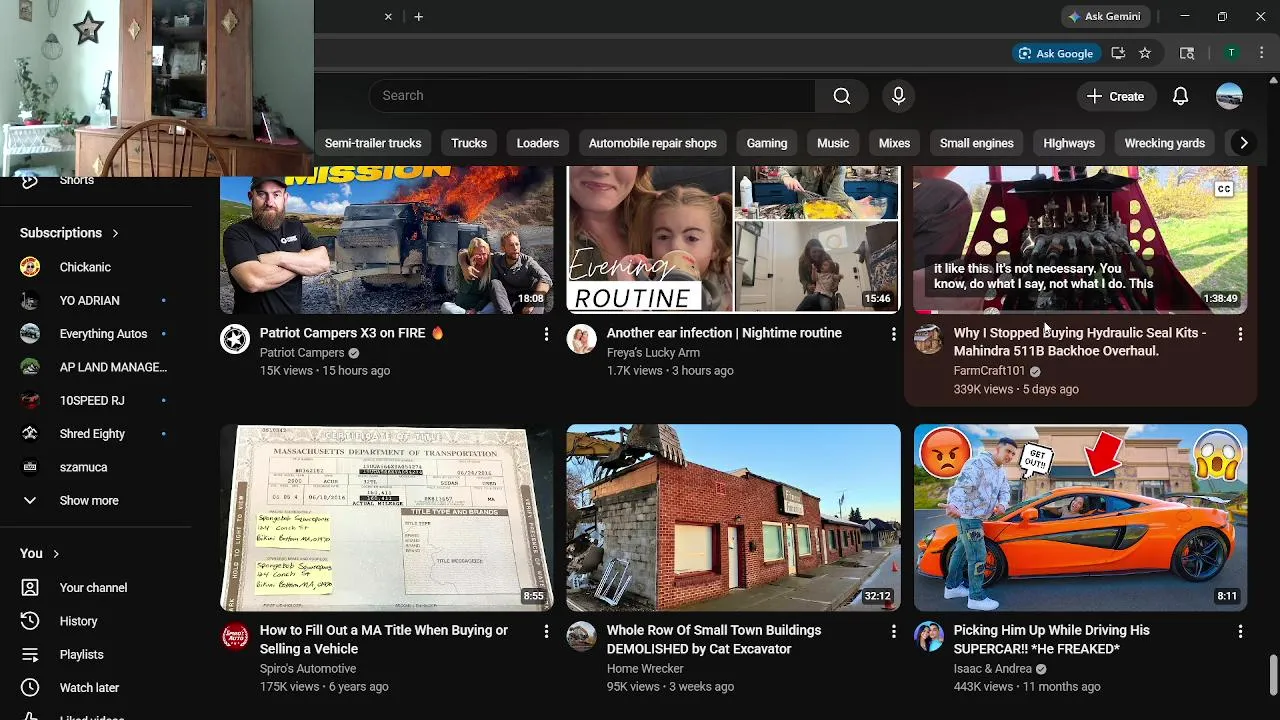
Task: Open Freya's Lucky Arm channel avatar
Action: tap(581, 339)
